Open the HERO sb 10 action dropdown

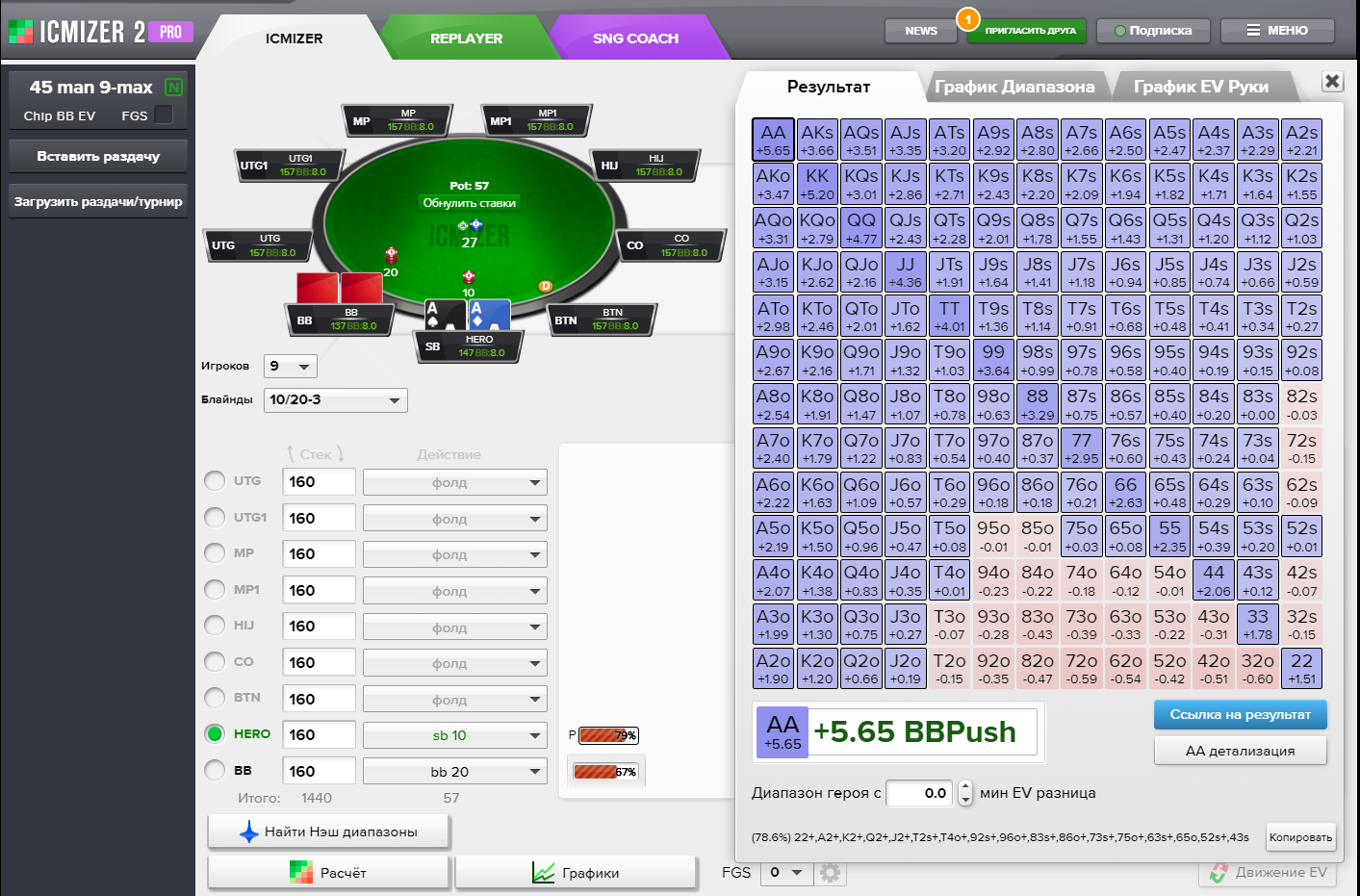[455, 735]
